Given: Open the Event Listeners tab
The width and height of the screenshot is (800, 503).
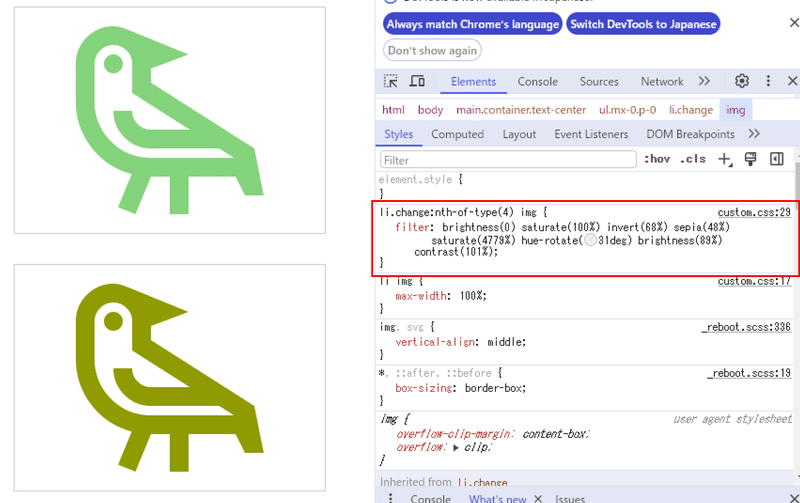Looking at the screenshot, I should pyautogui.click(x=591, y=134).
